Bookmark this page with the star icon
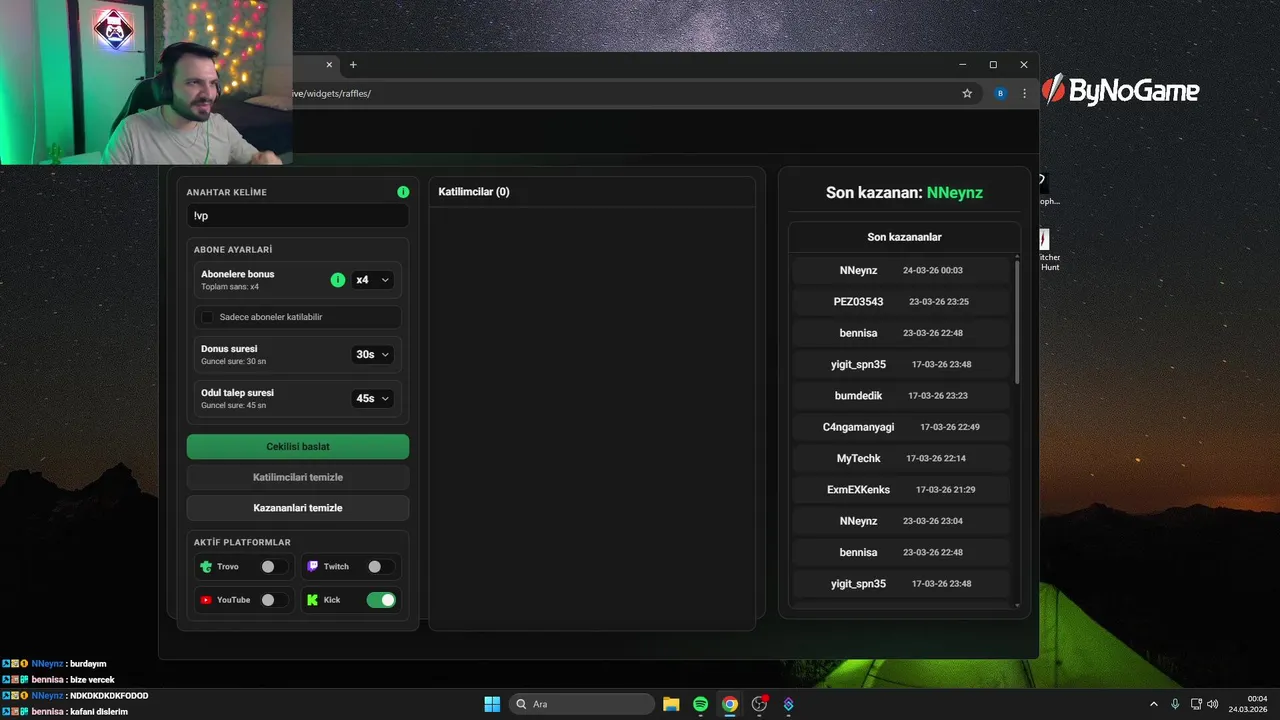Viewport: 1280px width, 720px height. 967,93
